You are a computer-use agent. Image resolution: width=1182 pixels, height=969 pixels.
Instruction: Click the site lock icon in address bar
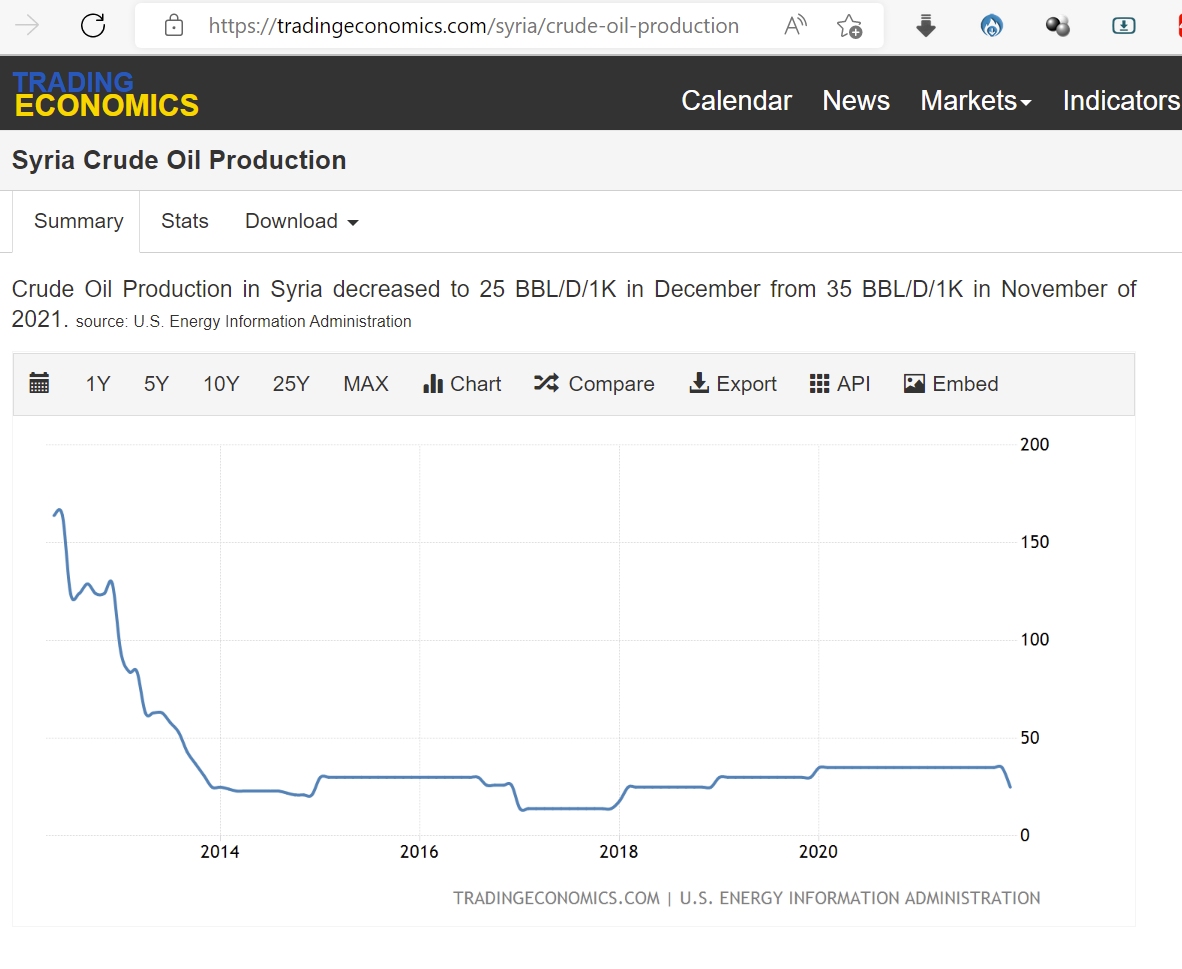coord(174,26)
